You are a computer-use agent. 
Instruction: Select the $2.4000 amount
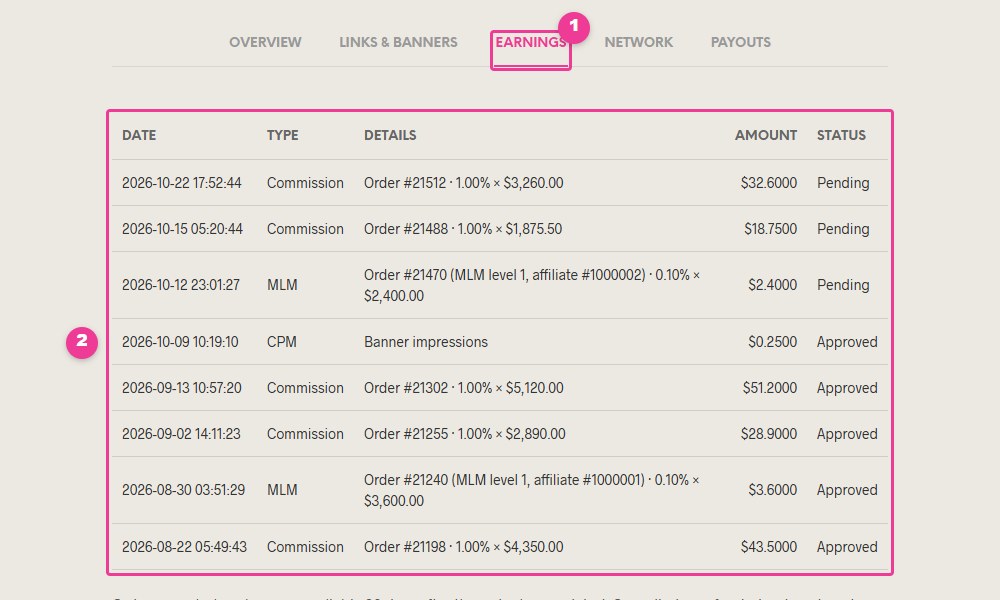(772, 285)
